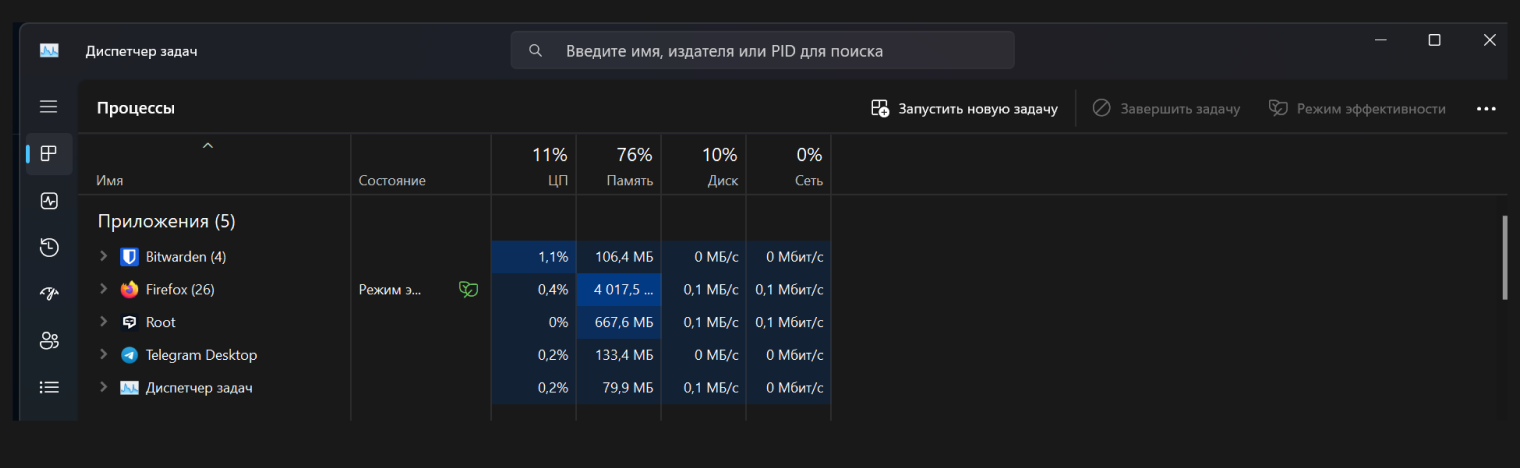This screenshot has width=1520, height=468.
Task: Click the Процессы page title
Action: [136, 108]
